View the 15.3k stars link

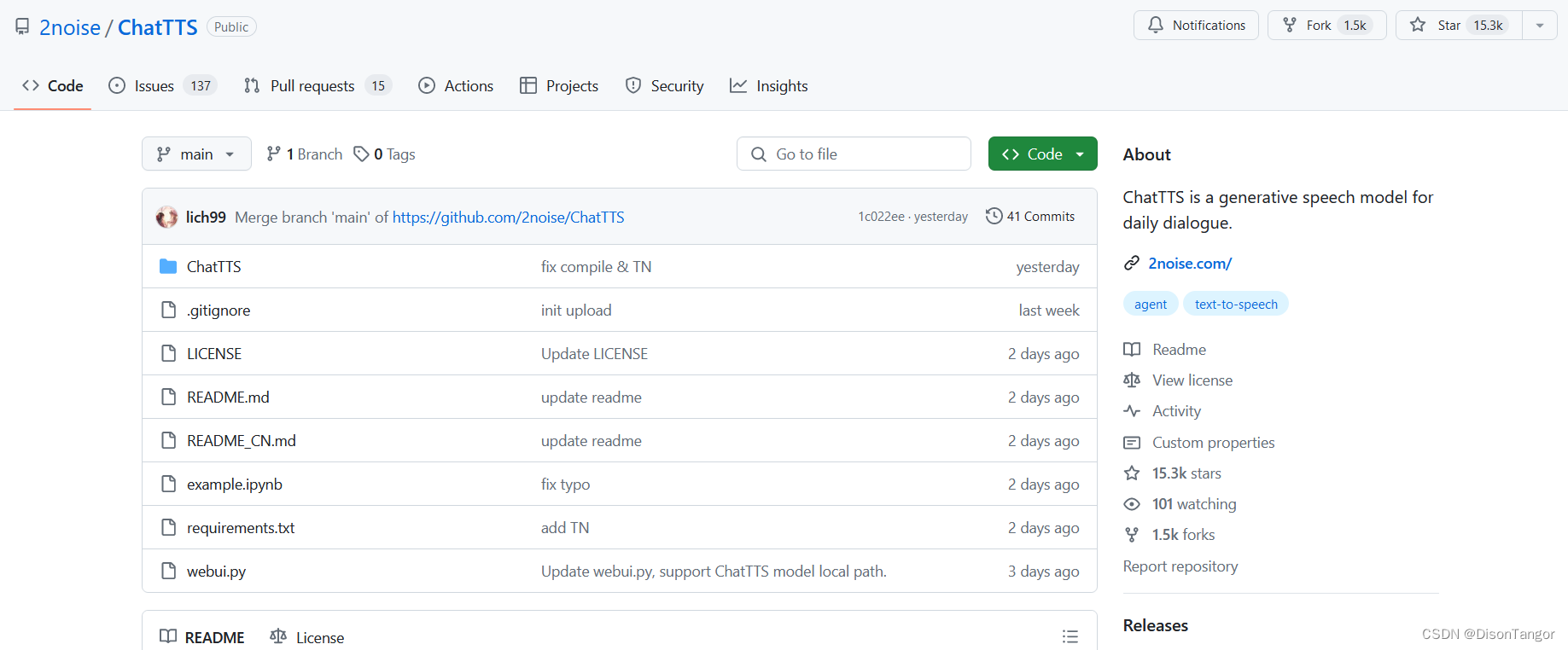click(x=1173, y=473)
